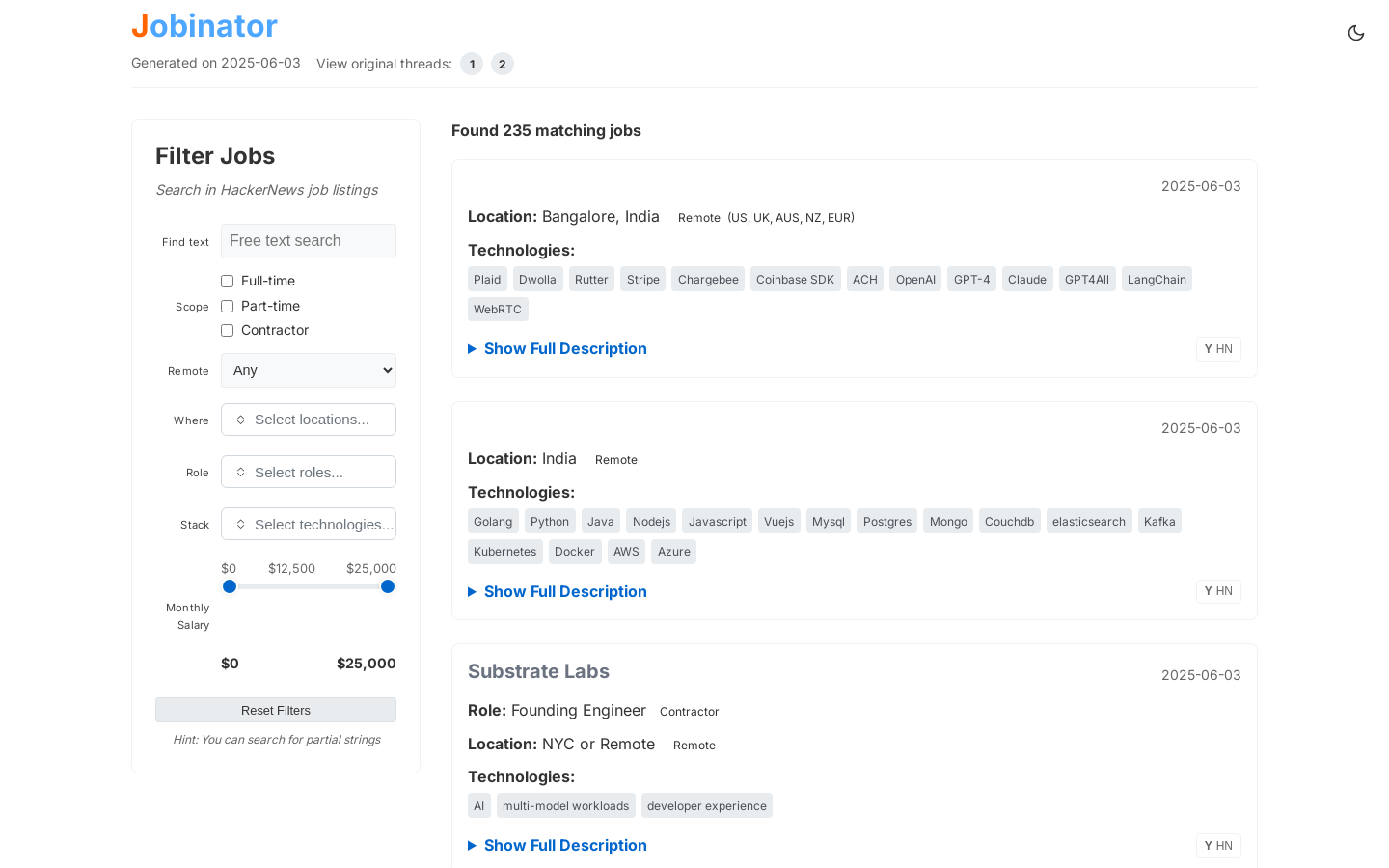Toggle dark mode moon icon

(1355, 33)
